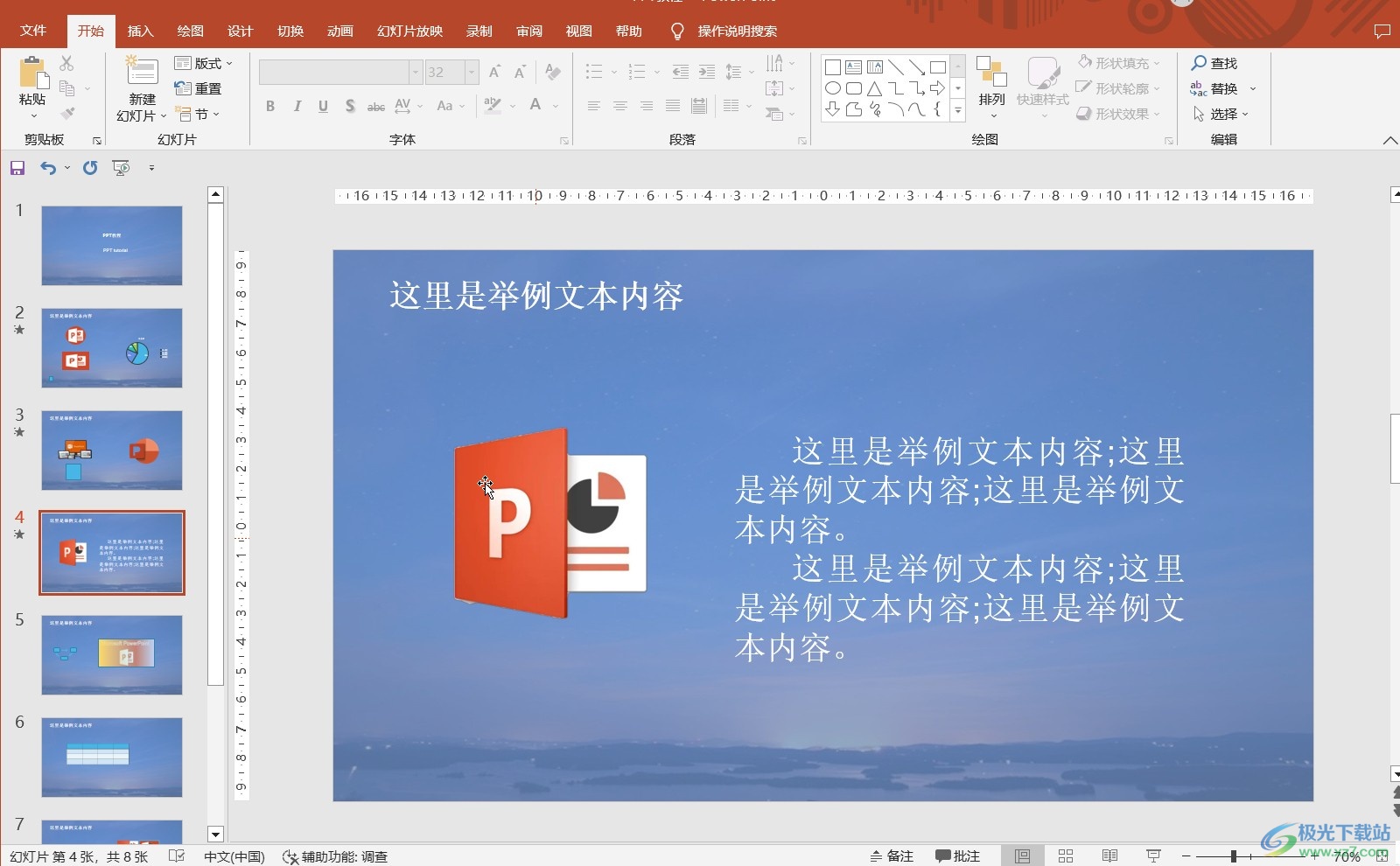Image resolution: width=1400 pixels, height=866 pixels.
Task: Toggle Italic formatting
Action: 297,106
